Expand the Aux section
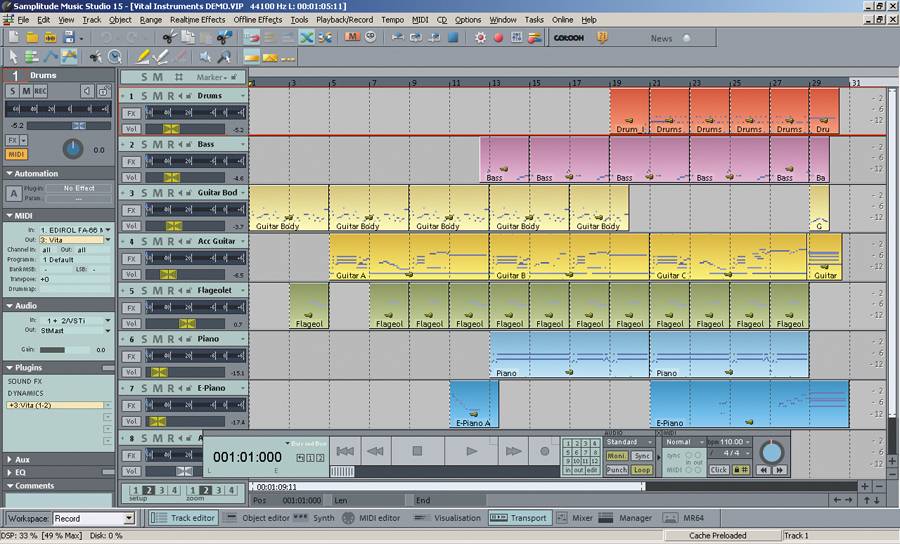 [9, 460]
